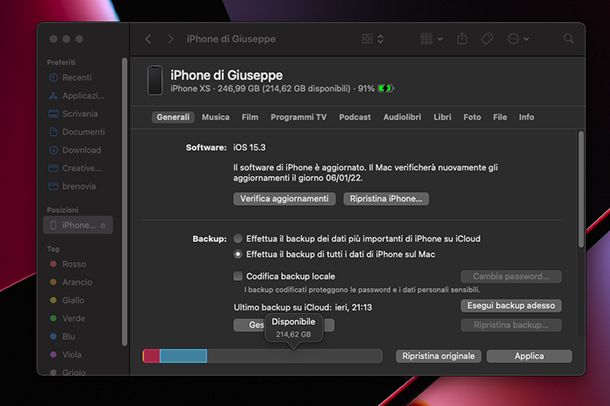Click Ripristina originale button

pyautogui.click(x=438, y=356)
